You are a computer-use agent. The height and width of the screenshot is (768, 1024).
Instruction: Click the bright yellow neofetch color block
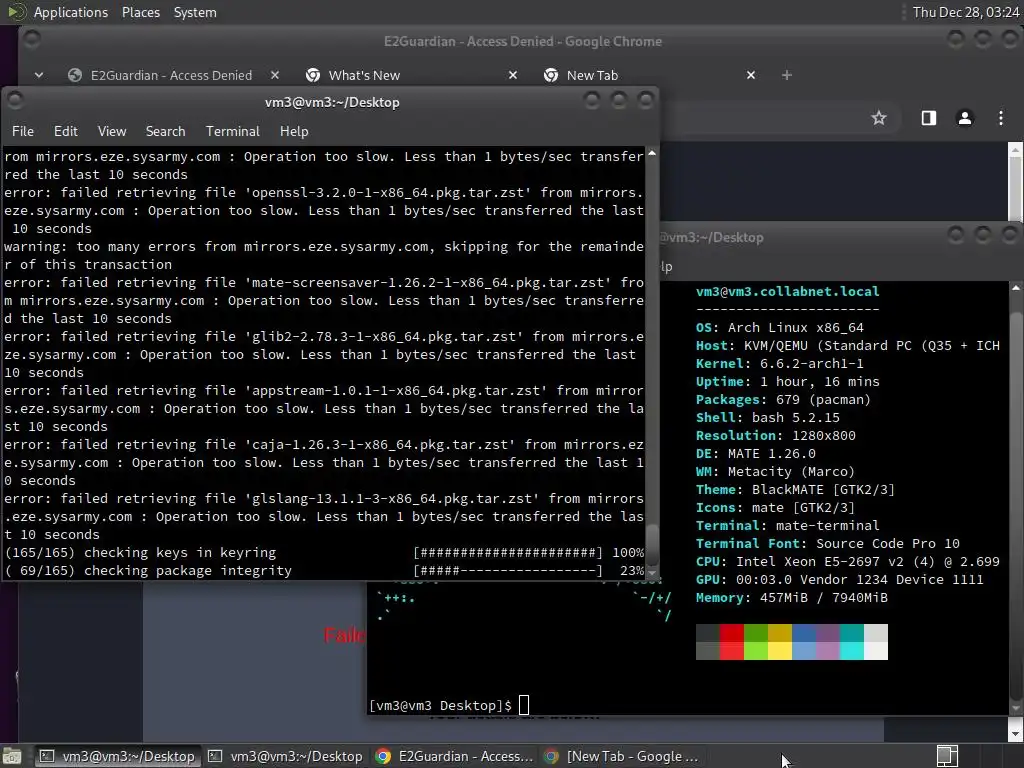pyautogui.click(x=780, y=651)
